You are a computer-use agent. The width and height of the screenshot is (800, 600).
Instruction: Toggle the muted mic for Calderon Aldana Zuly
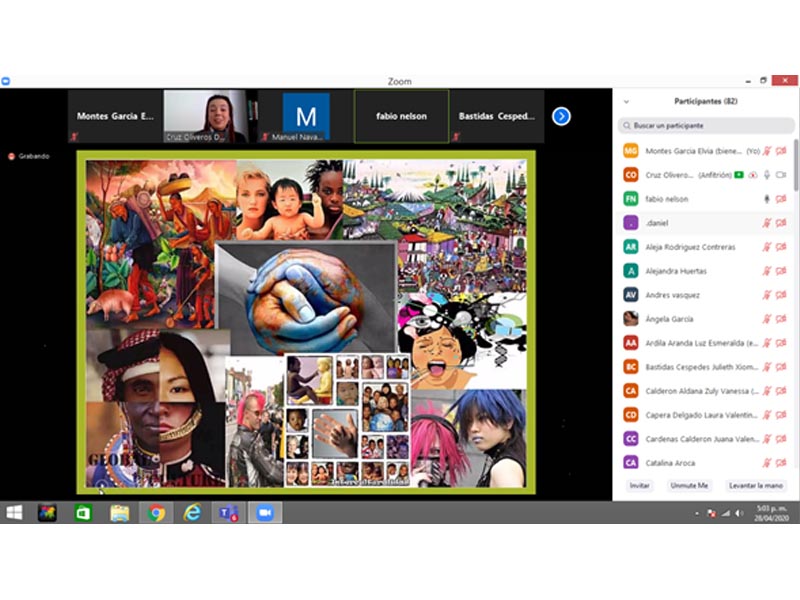tap(767, 391)
